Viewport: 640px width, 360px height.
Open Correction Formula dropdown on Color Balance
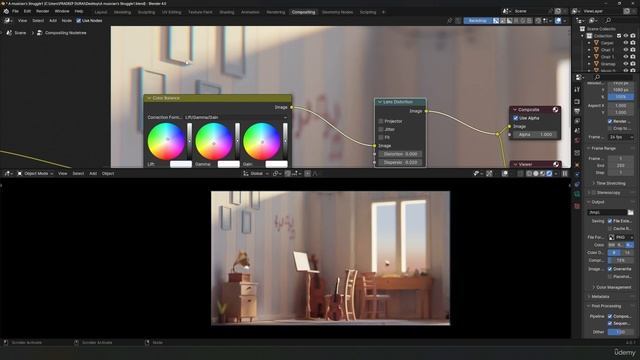coord(236,117)
